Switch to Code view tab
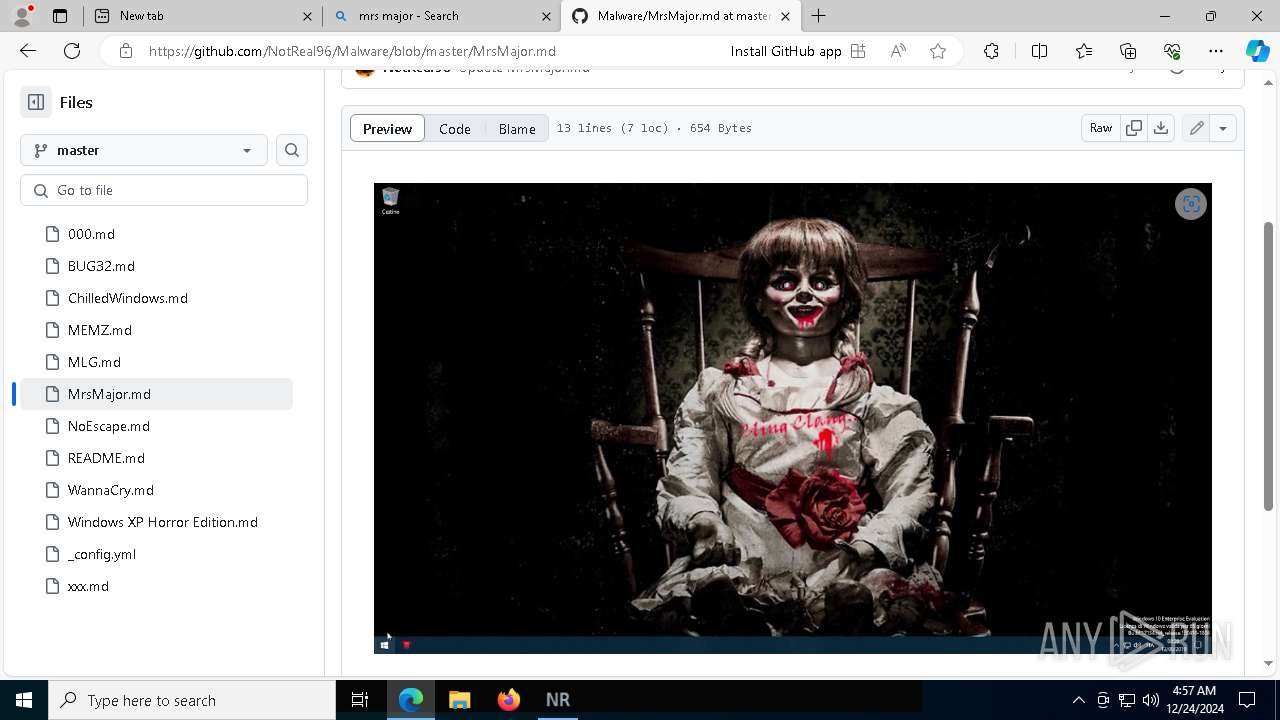The width and height of the screenshot is (1280, 720). coord(455,128)
